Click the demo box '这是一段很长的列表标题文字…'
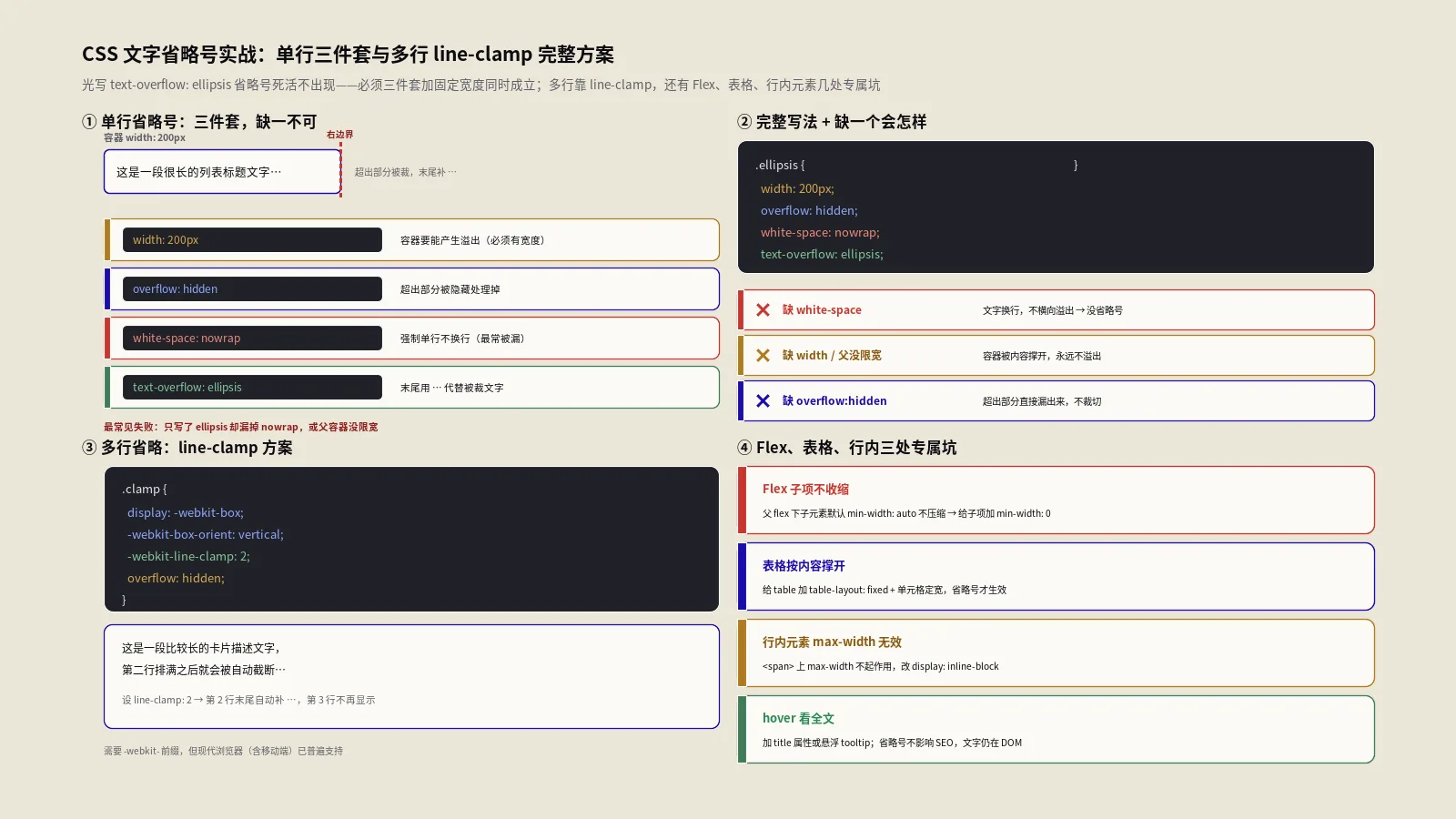Screen dimensions: 1456x819 [x=222, y=172]
